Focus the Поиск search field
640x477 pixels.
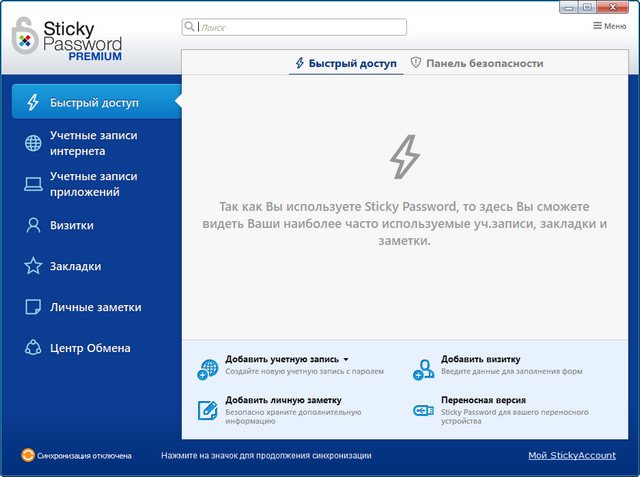pyautogui.click(x=294, y=27)
